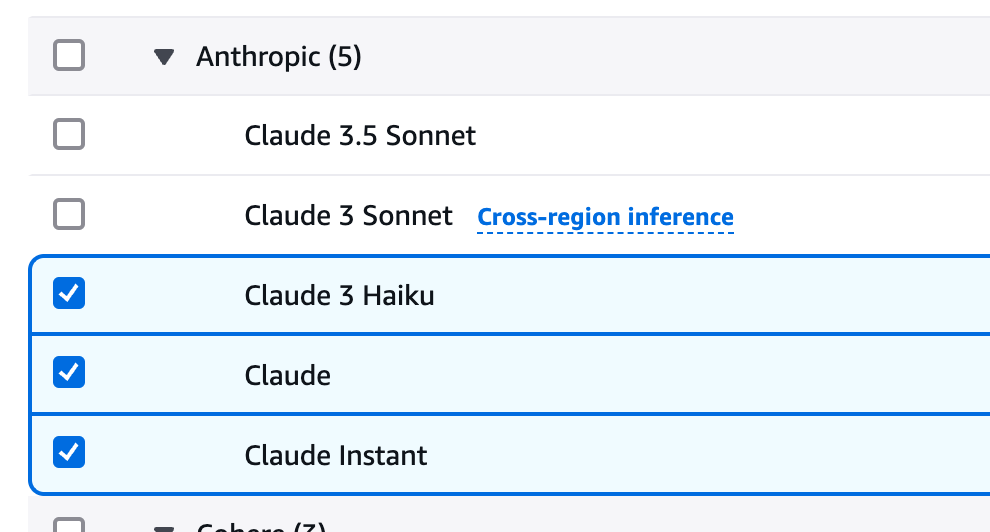Check the Anthropic (5) group checkbox
This screenshot has width=990, height=532.
[69, 56]
